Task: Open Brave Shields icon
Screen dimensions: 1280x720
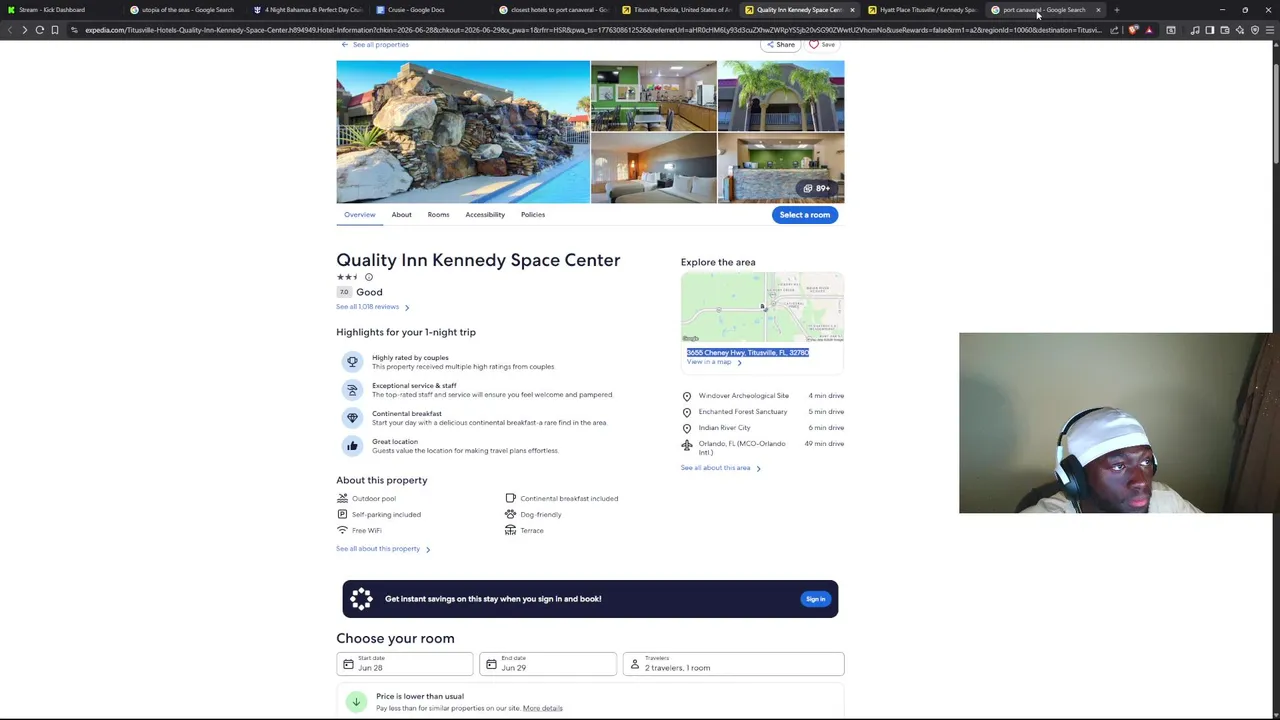Action: point(1133,30)
